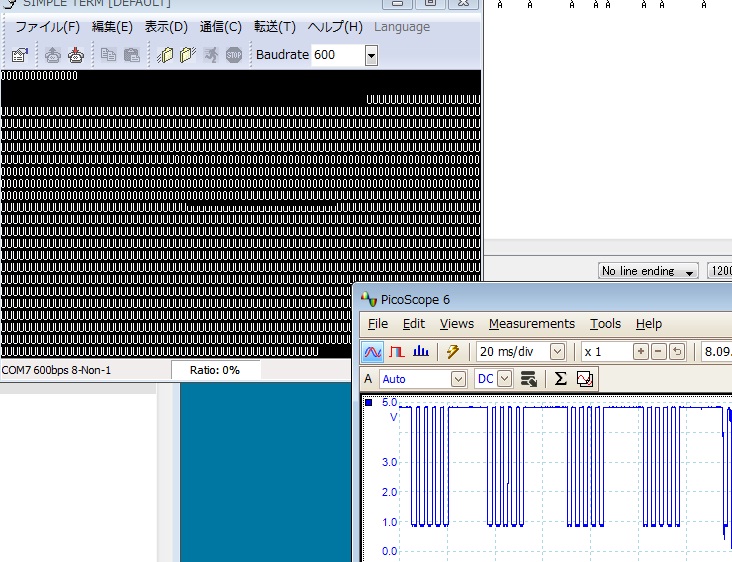Zoom in with the plus button
The width and height of the screenshot is (732, 562).
click(x=640, y=351)
